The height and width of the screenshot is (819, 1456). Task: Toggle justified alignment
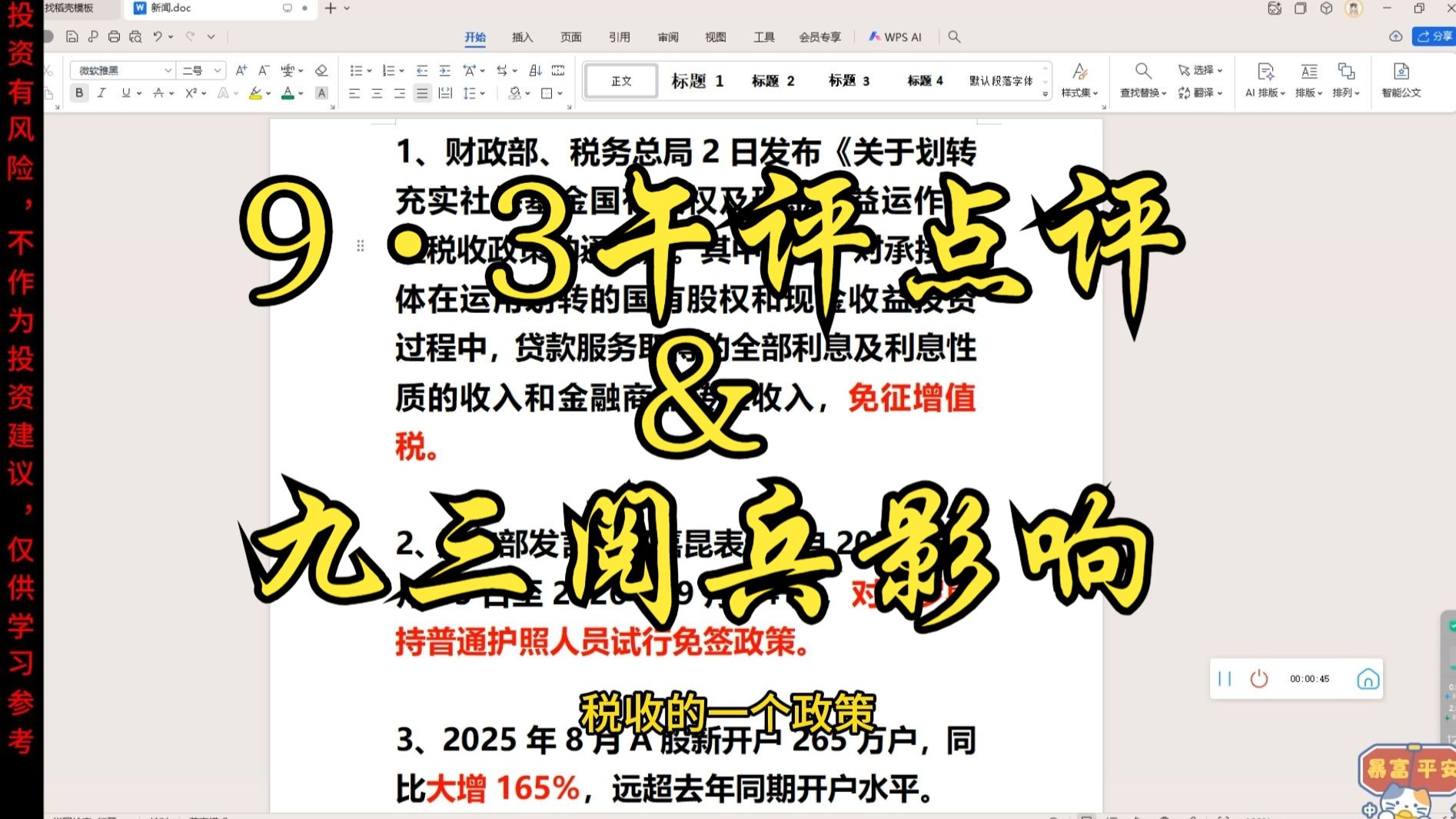422,93
